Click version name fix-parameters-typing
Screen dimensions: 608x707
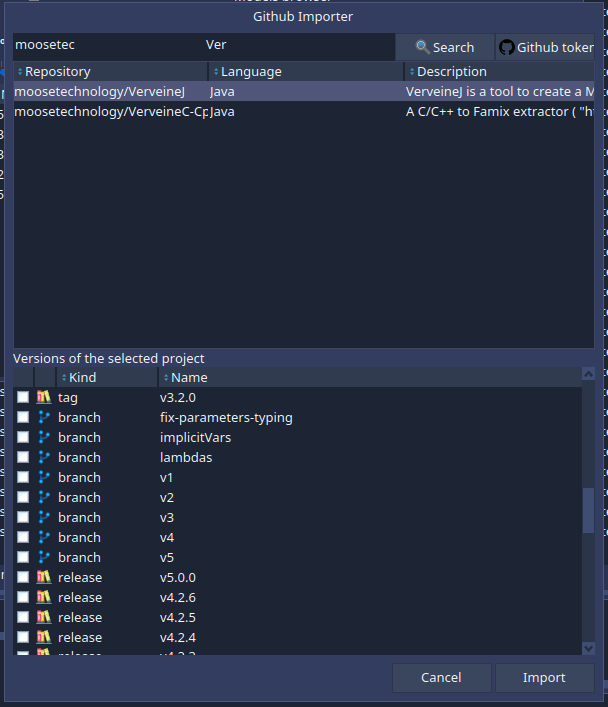(226, 418)
